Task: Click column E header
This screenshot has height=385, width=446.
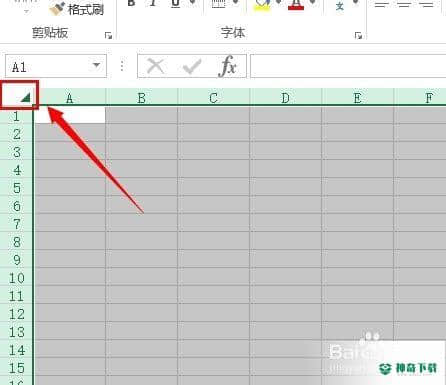Action: pos(358,98)
